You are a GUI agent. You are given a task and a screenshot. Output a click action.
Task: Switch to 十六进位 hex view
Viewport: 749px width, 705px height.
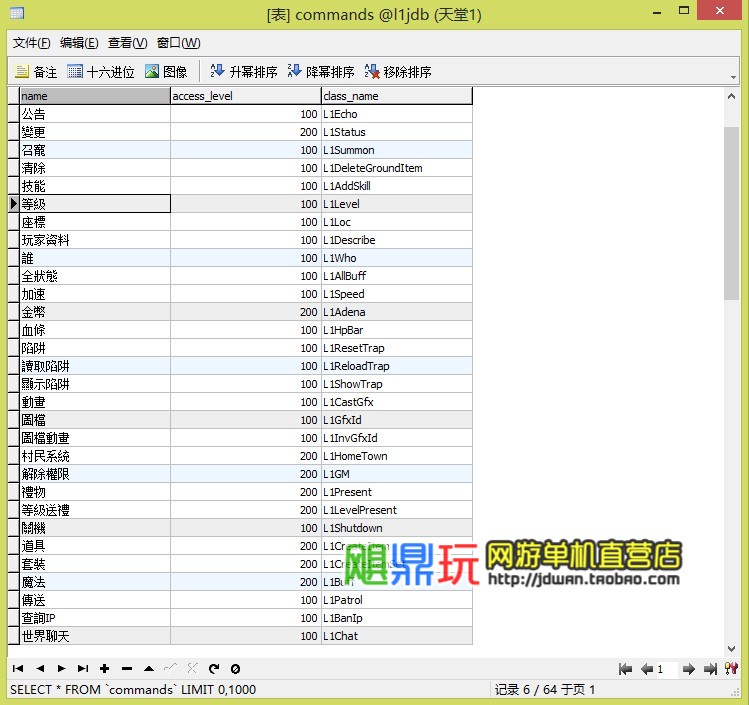101,72
